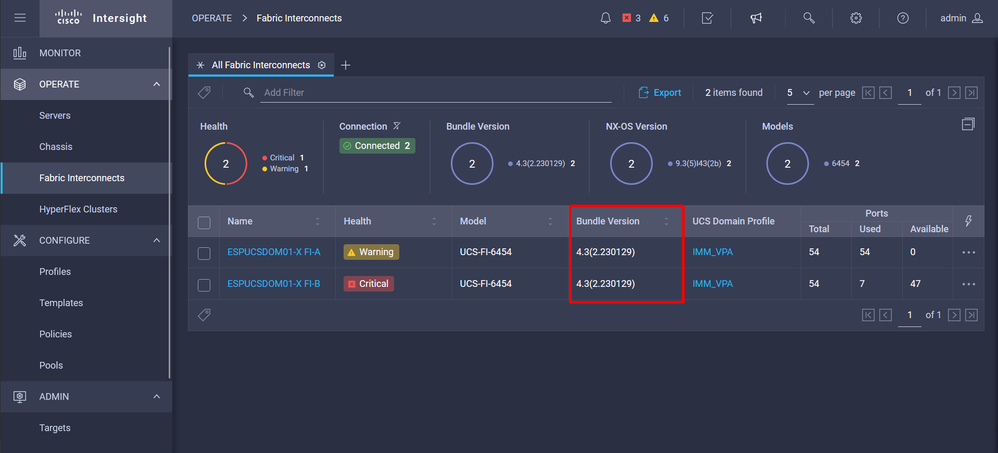Sort table by Health column

(434, 221)
